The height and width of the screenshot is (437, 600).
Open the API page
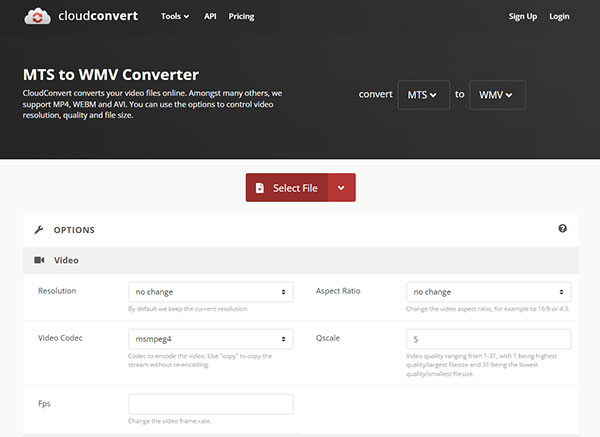click(x=210, y=16)
